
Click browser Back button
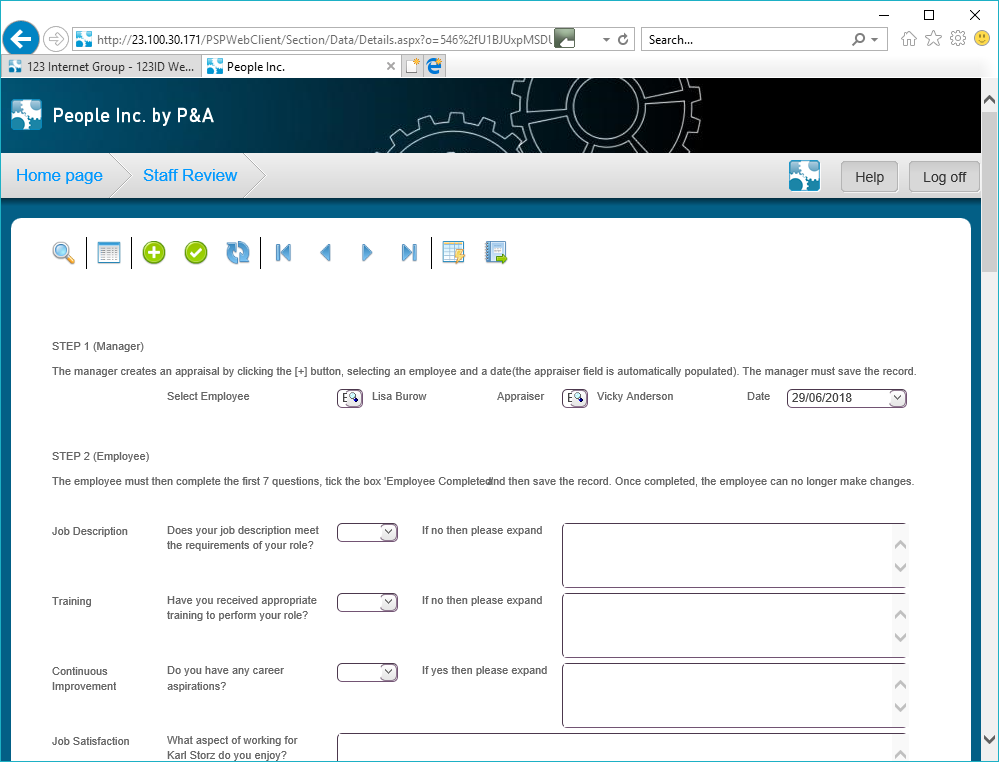20,40
